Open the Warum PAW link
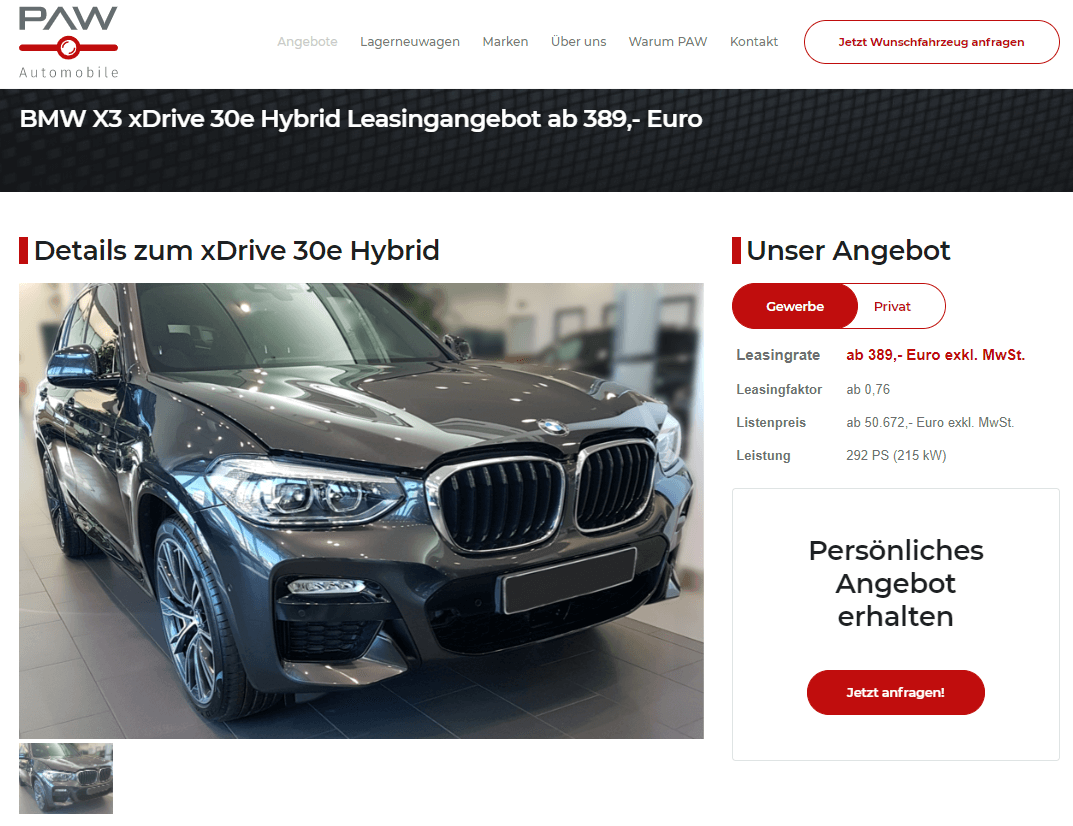Image resolution: width=1073 pixels, height=826 pixels. (668, 42)
